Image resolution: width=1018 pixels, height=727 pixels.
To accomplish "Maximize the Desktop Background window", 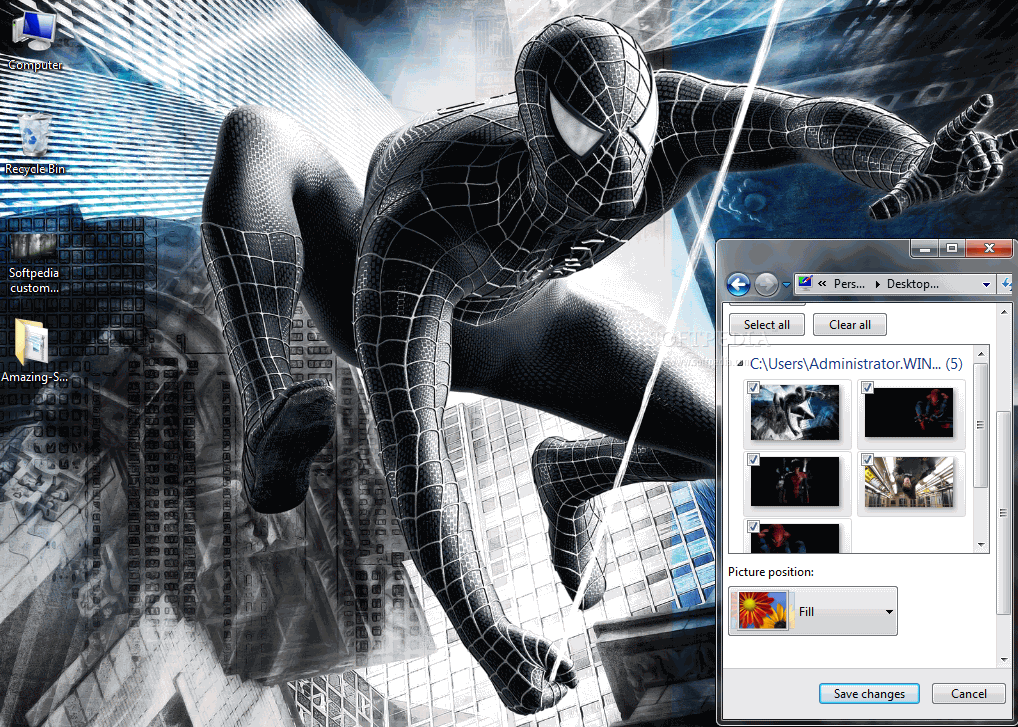I will coord(952,248).
